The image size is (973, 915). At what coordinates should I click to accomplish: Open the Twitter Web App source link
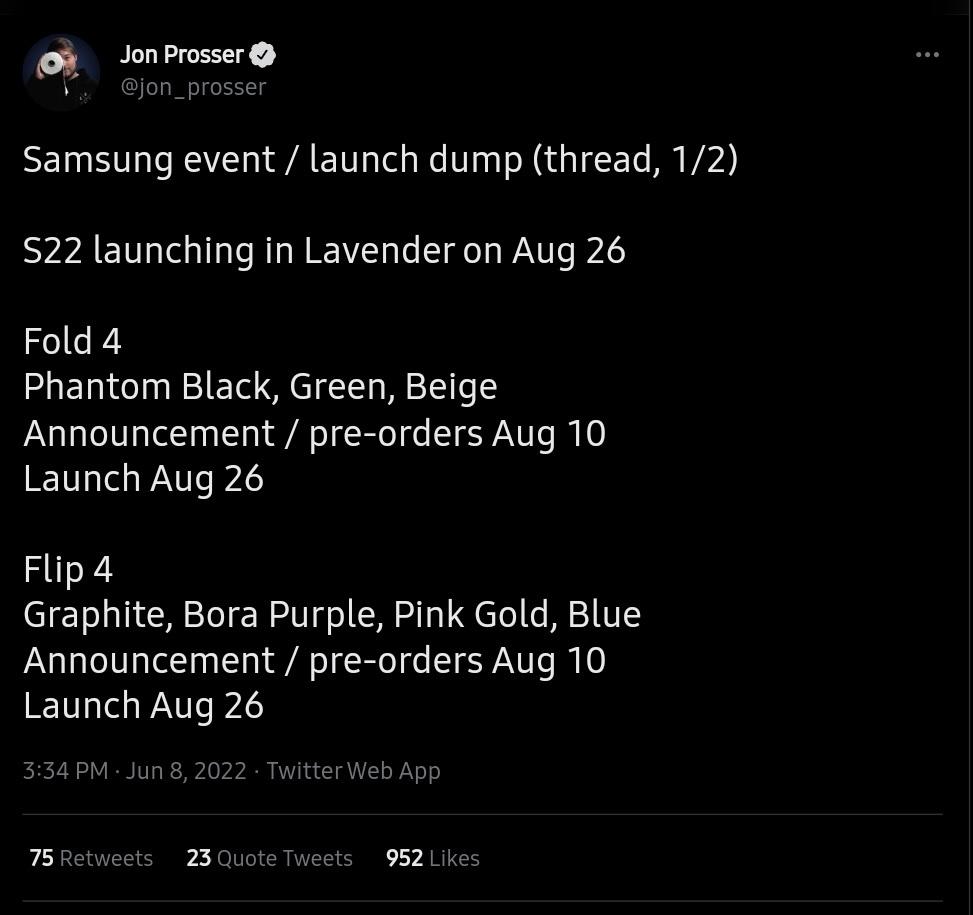(x=353, y=771)
